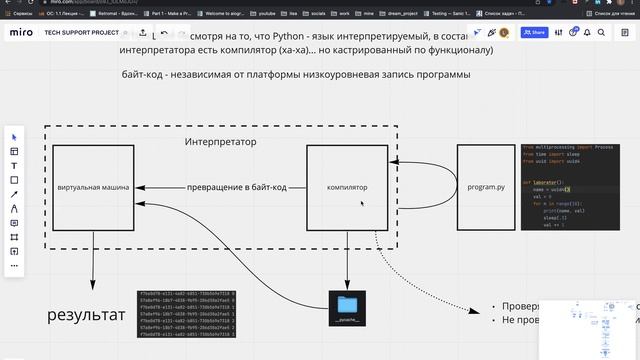Open the dream_project bookmarks folder

pos(399,13)
